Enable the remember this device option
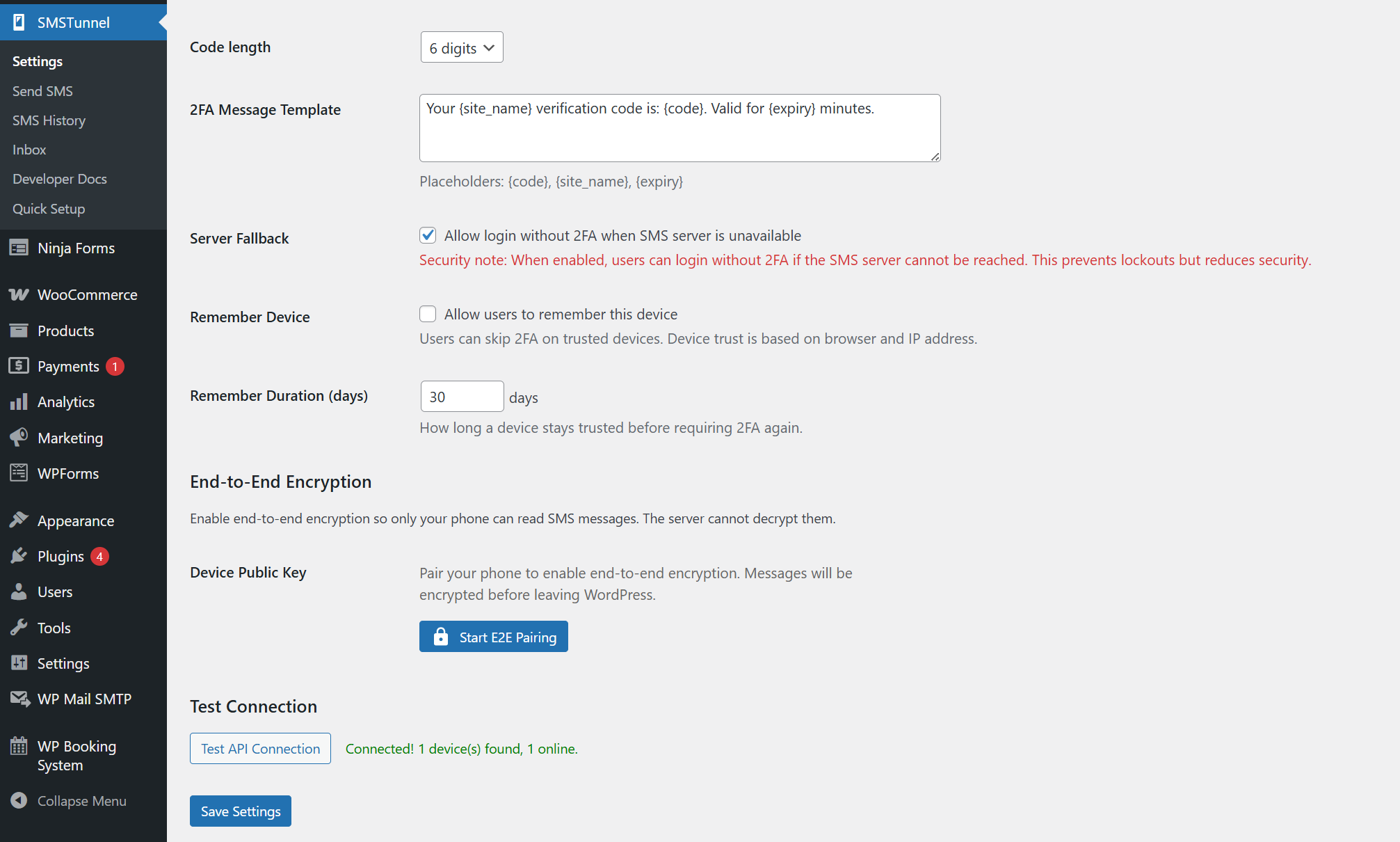1400x842 pixels. pos(427,314)
